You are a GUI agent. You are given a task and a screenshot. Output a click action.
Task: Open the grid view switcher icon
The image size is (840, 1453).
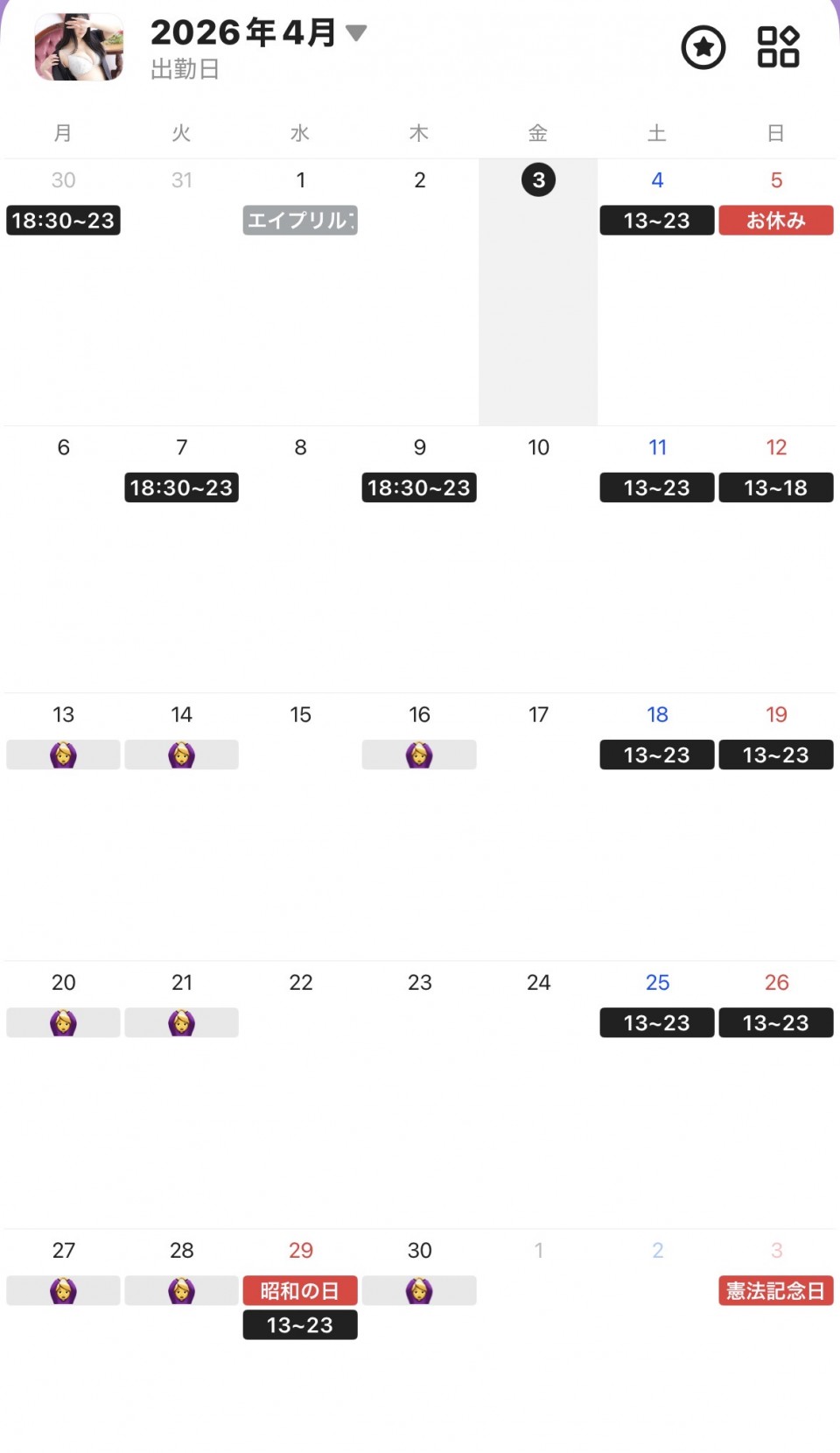(x=778, y=47)
